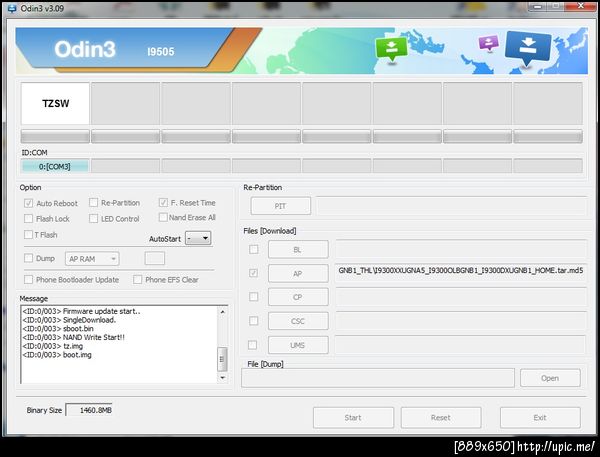
Task: Tick the checkbox next to UMS
Action: (x=253, y=345)
